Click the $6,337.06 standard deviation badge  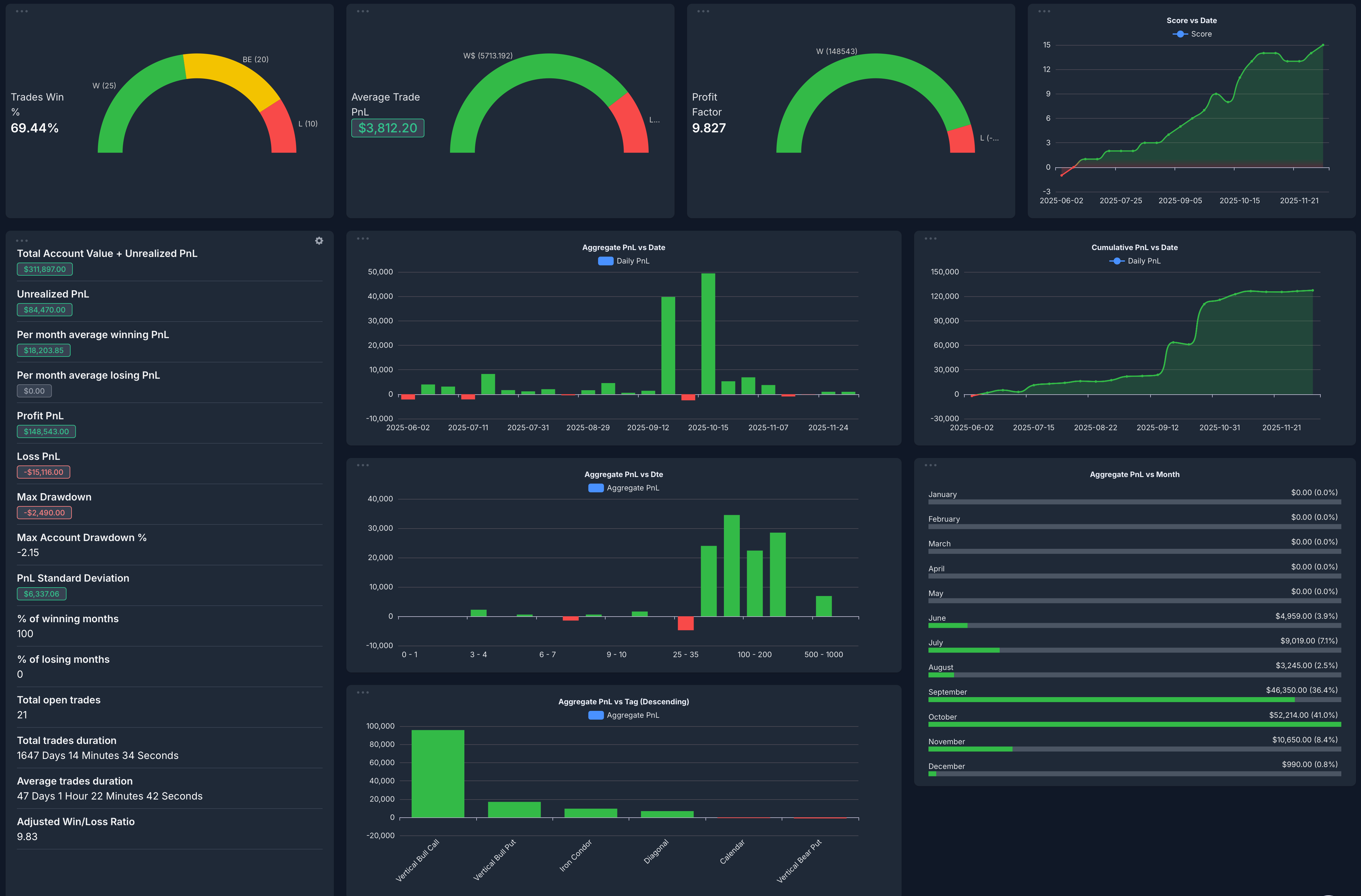[x=42, y=594]
